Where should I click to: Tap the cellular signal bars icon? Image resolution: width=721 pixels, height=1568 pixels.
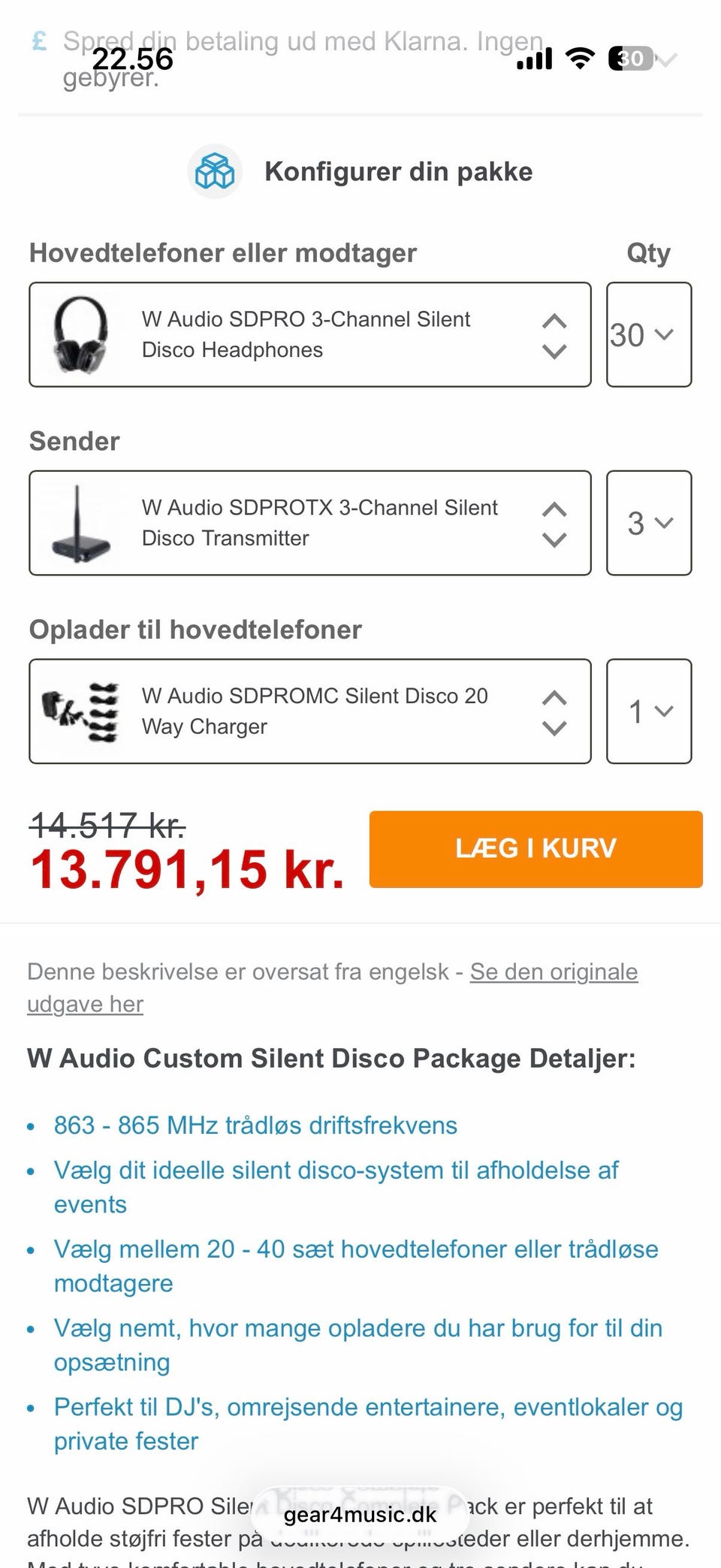535,58
